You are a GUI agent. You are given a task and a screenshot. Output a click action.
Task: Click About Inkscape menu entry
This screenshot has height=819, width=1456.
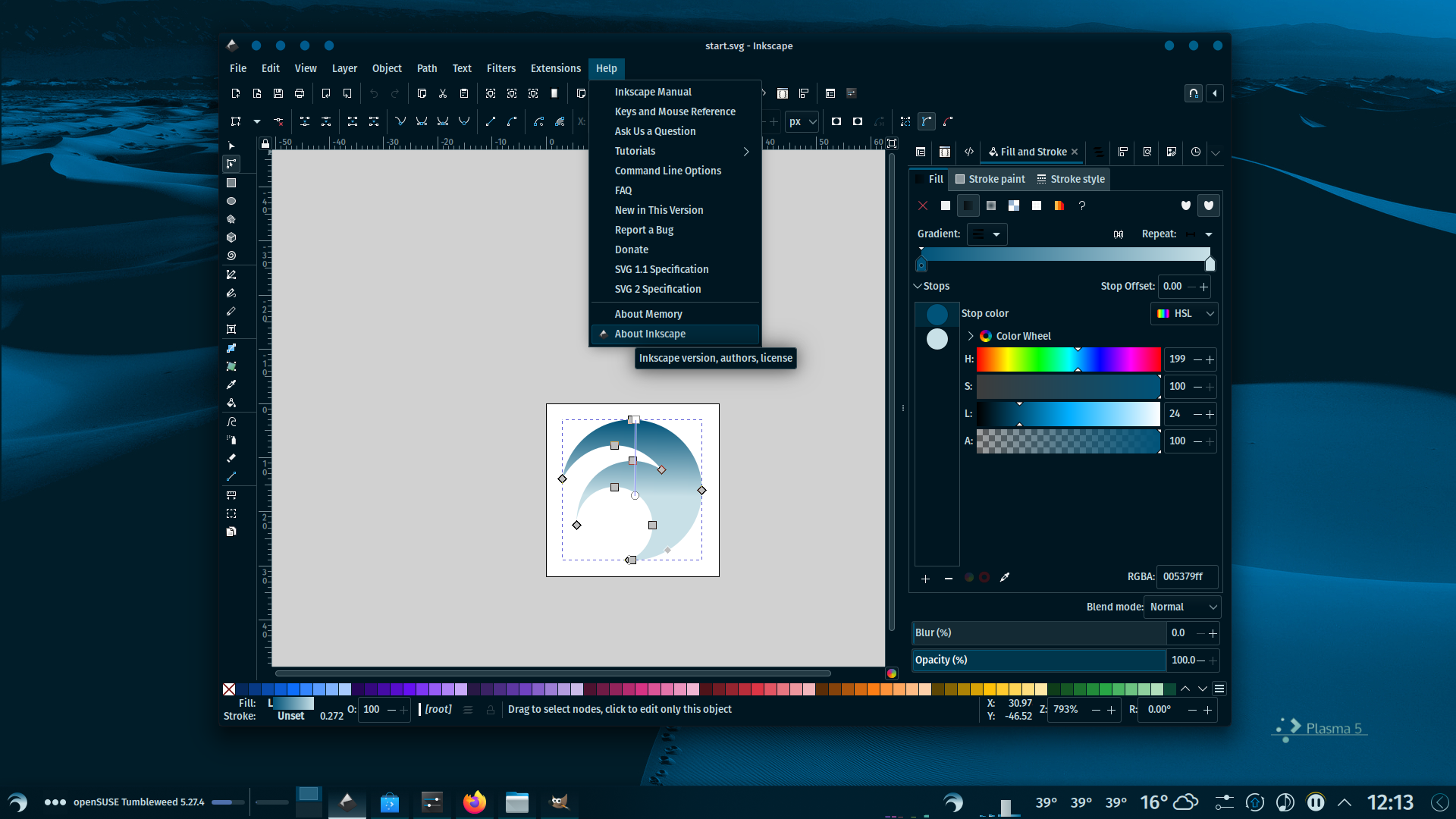pos(675,334)
